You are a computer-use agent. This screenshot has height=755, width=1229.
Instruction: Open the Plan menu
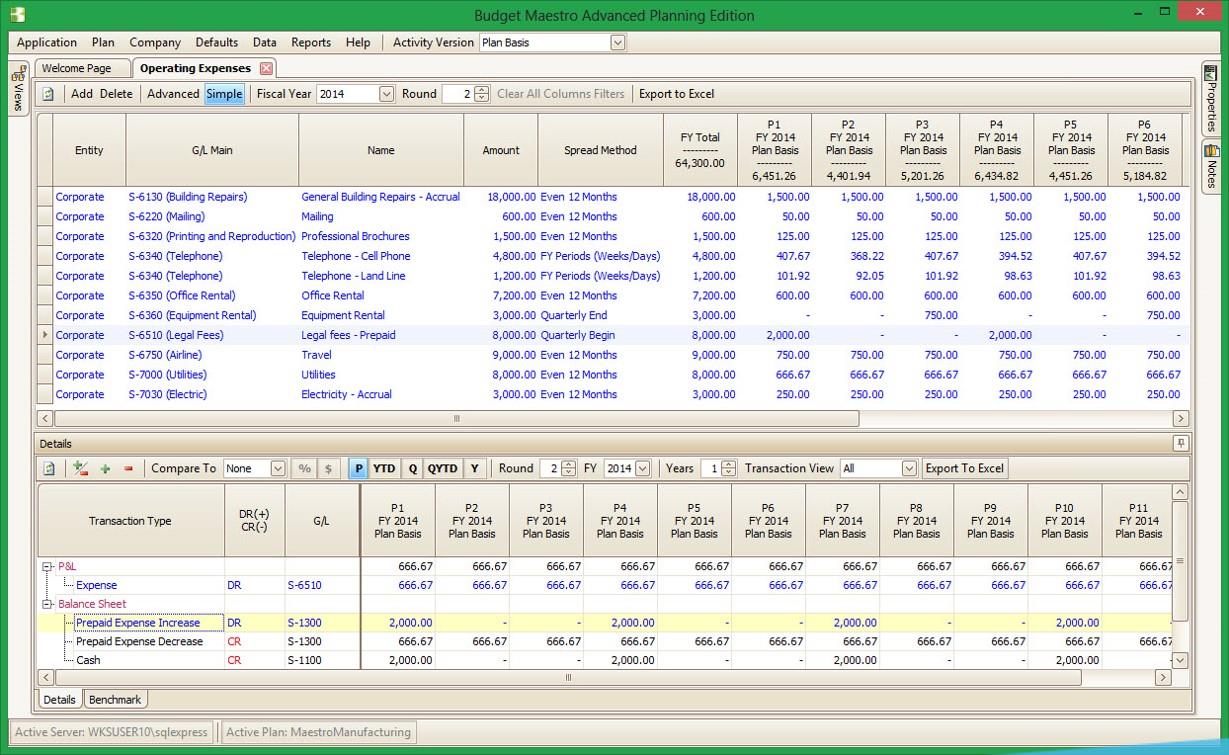103,43
